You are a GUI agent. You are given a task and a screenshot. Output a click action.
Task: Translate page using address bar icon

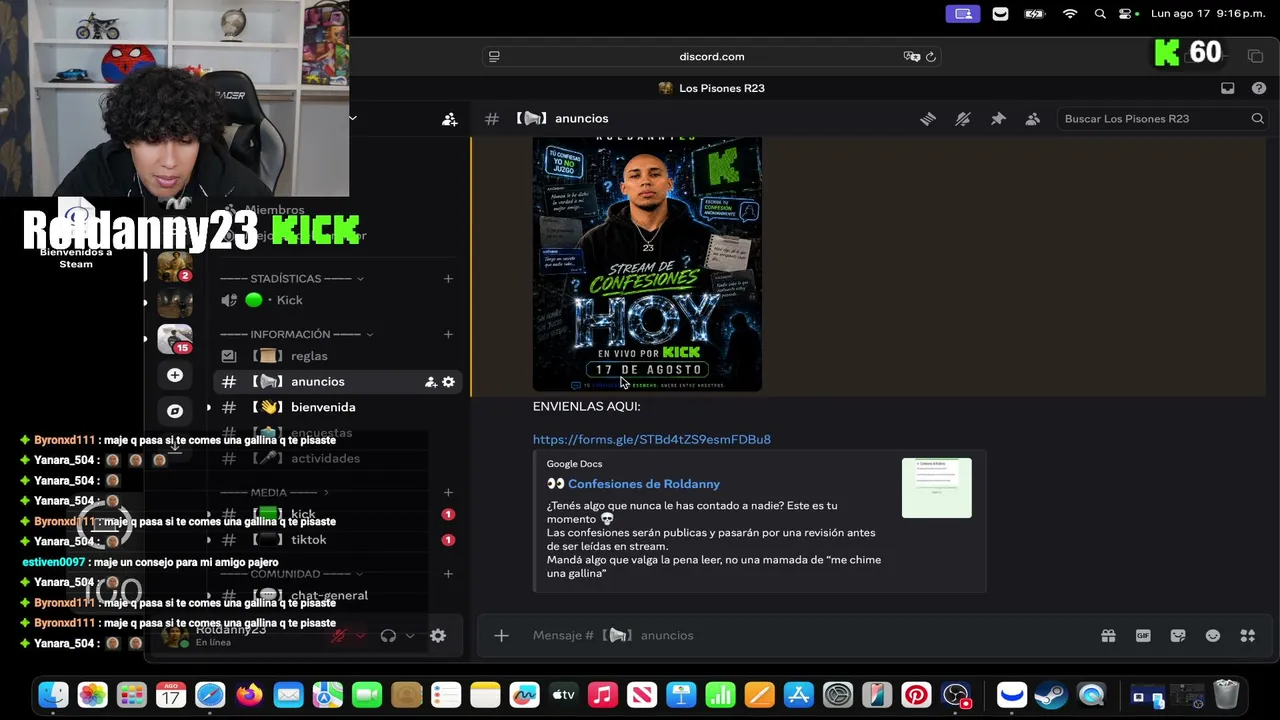(911, 57)
